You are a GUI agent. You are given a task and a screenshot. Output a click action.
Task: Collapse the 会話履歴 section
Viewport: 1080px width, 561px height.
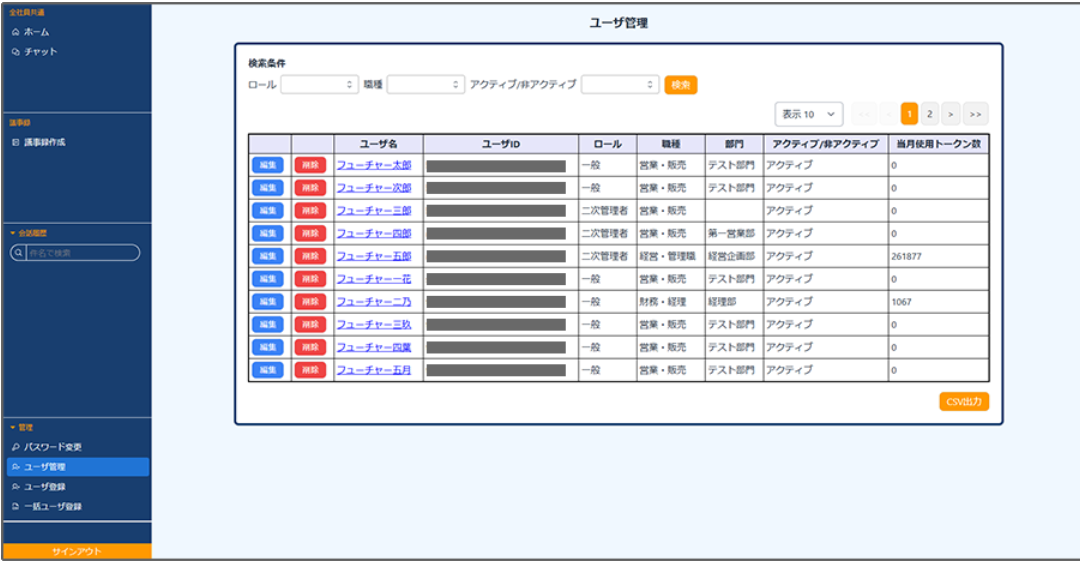pos(28,233)
